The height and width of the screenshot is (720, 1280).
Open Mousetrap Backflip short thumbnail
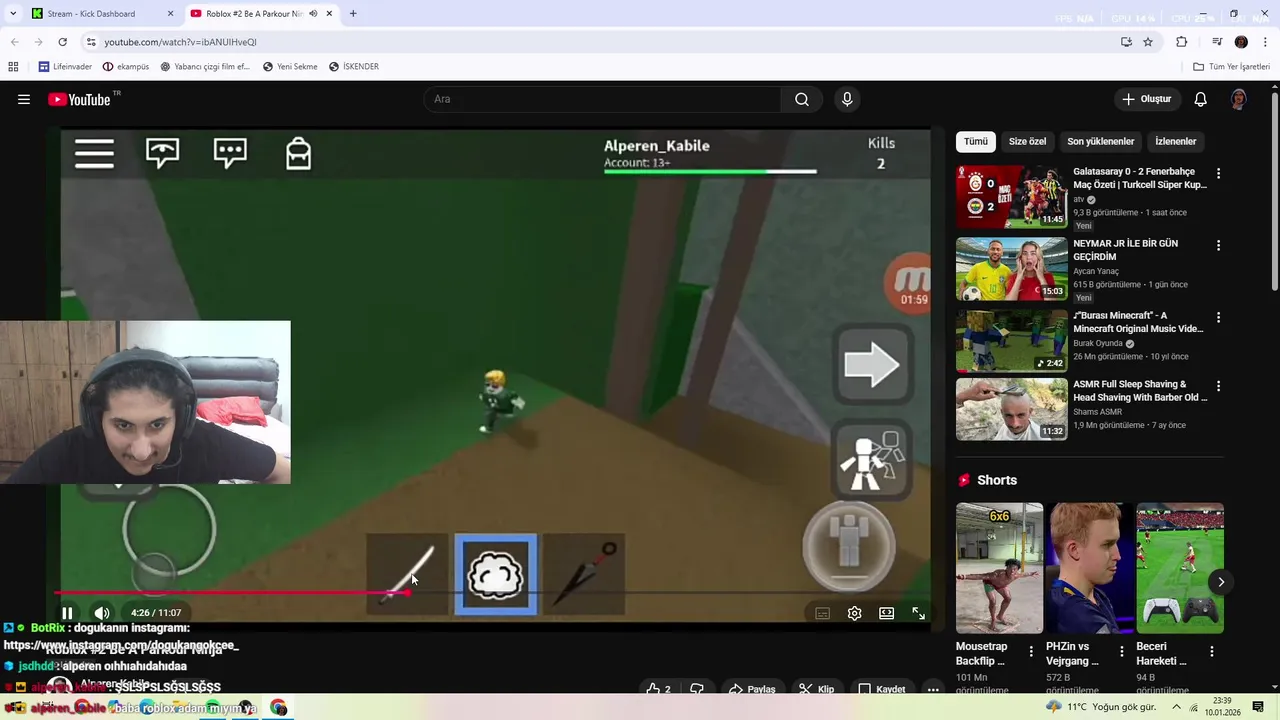tap(999, 568)
